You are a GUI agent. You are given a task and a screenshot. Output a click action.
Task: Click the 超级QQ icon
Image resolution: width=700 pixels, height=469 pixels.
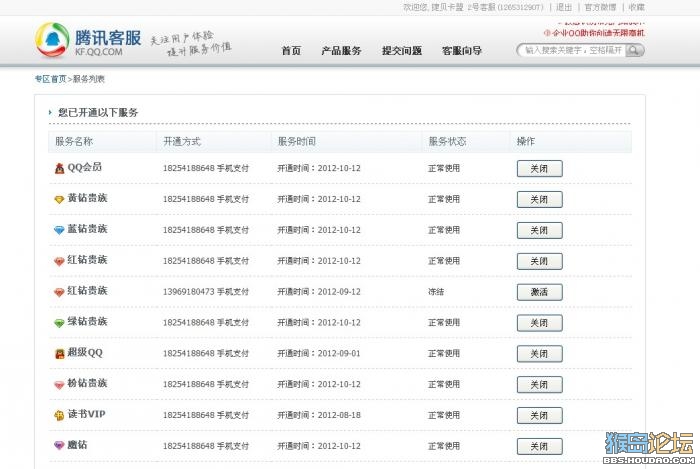click(59, 353)
